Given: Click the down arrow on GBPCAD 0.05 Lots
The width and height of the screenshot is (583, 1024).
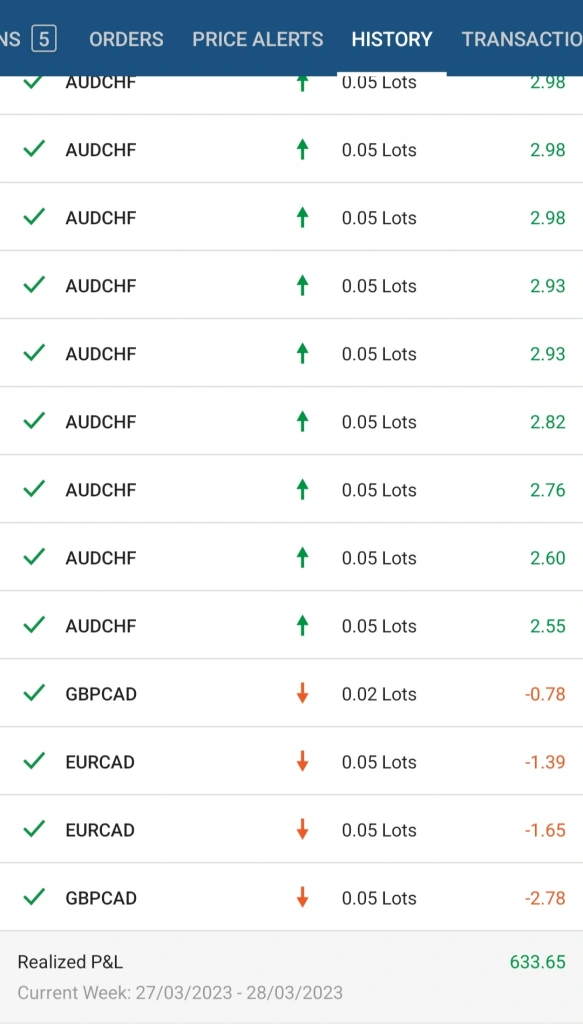Looking at the screenshot, I should 302,897.
